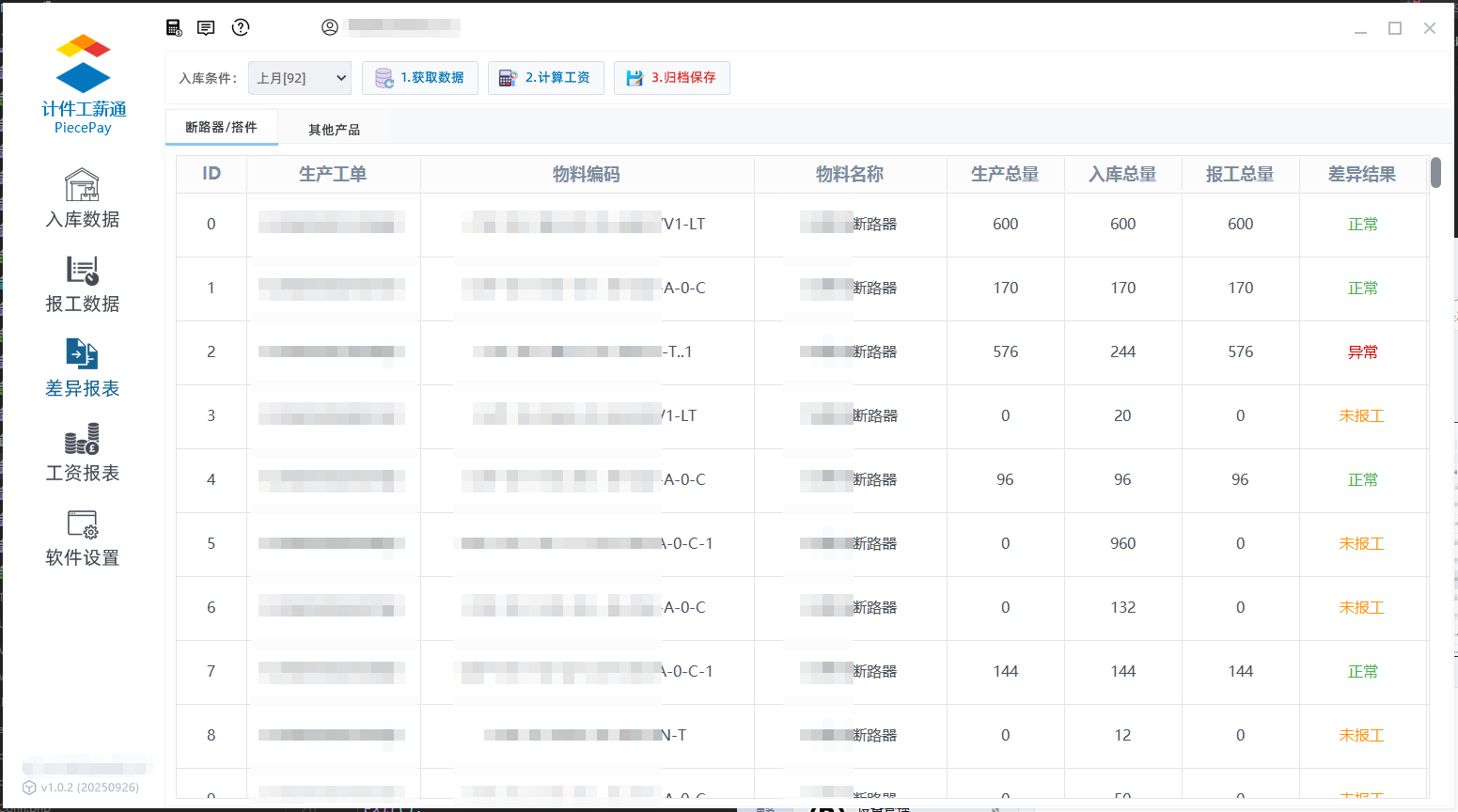Click the 差异结果 column header
1458x812 pixels.
tap(1361, 174)
